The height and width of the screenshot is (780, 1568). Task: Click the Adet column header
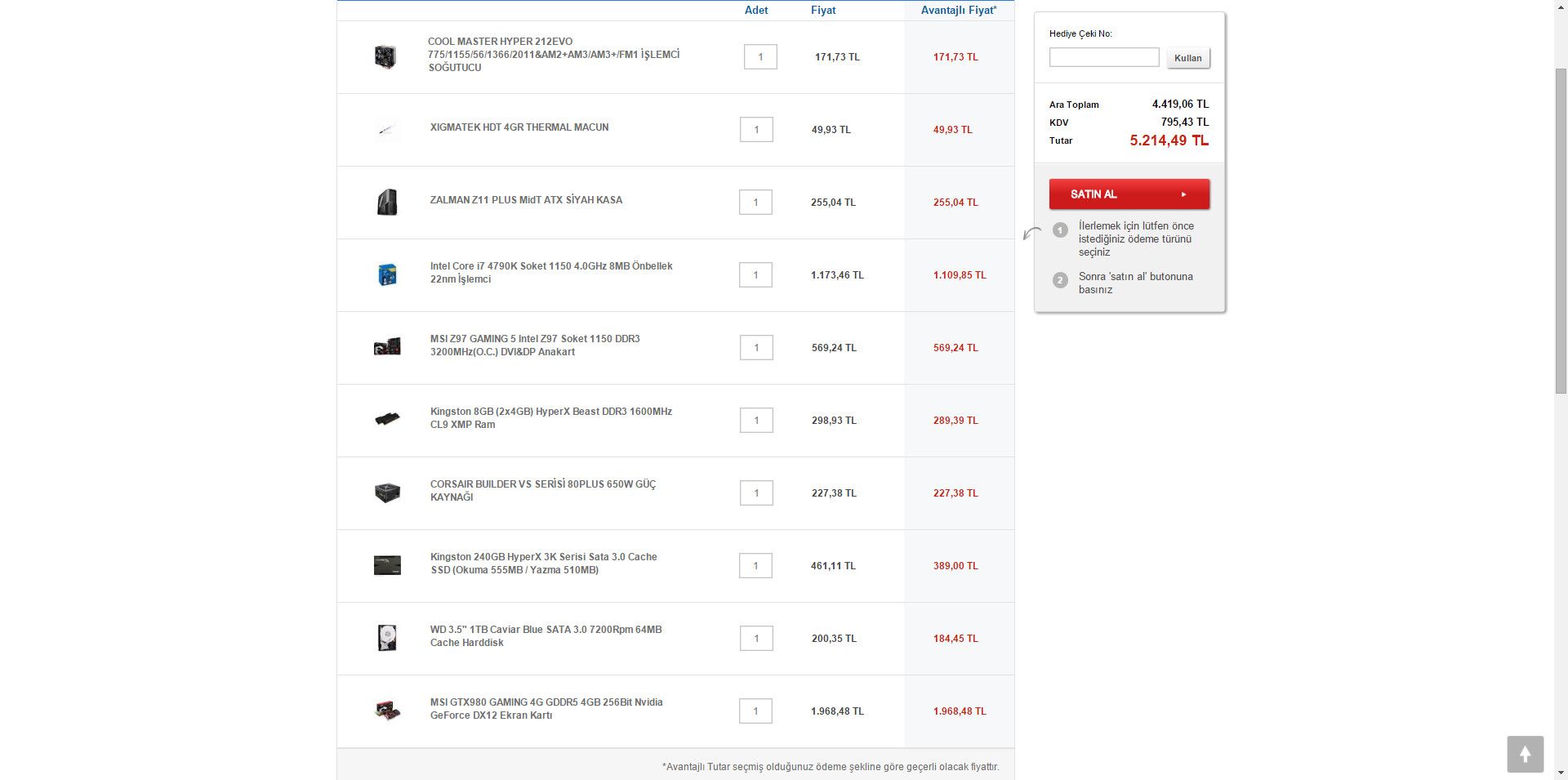coord(756,11)
